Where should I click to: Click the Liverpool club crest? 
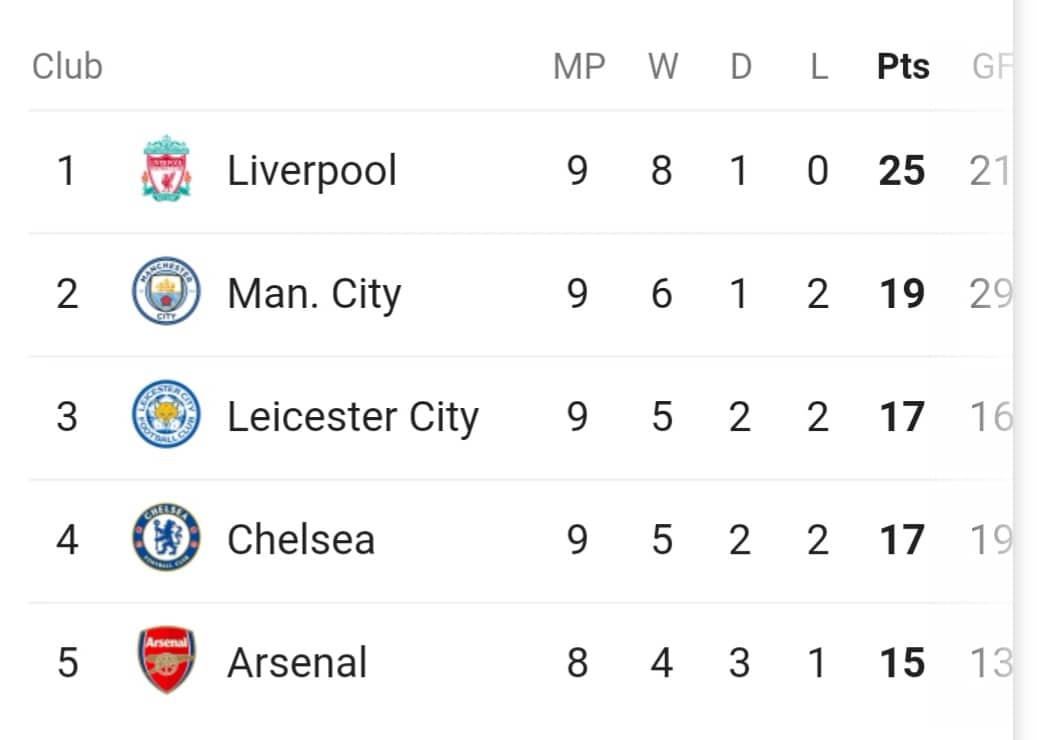coord(167,168)
